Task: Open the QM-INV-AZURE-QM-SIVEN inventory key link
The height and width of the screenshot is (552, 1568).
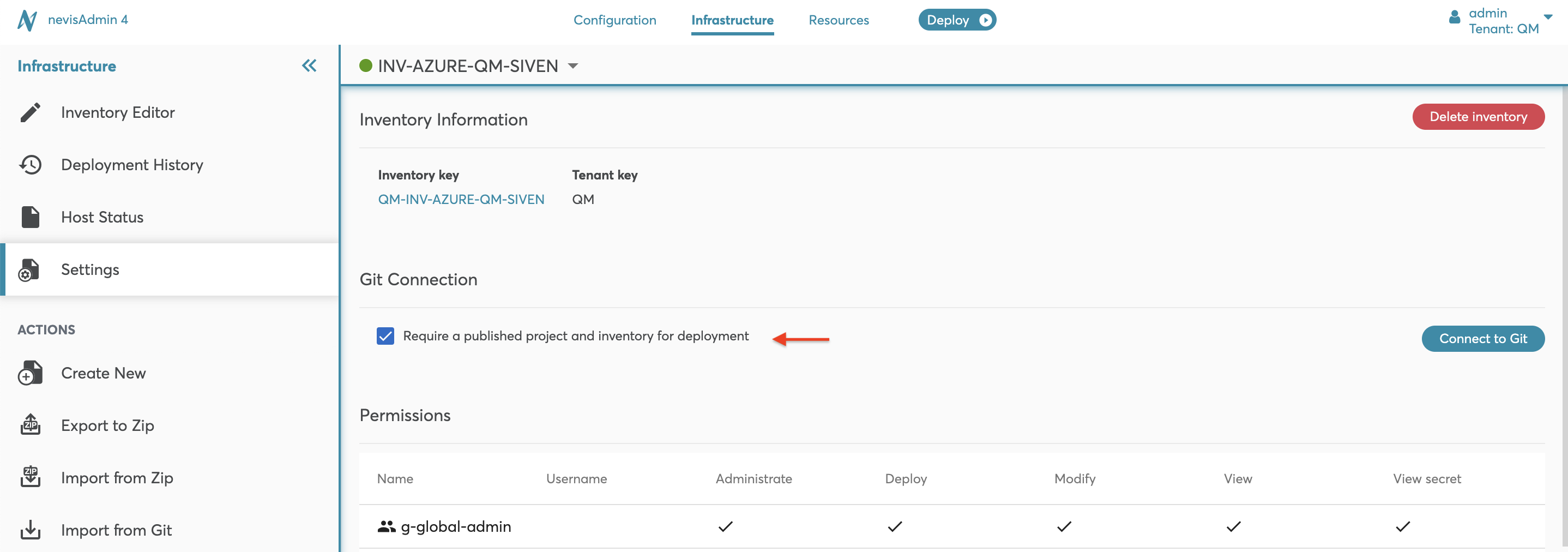Action: [461, 199]
